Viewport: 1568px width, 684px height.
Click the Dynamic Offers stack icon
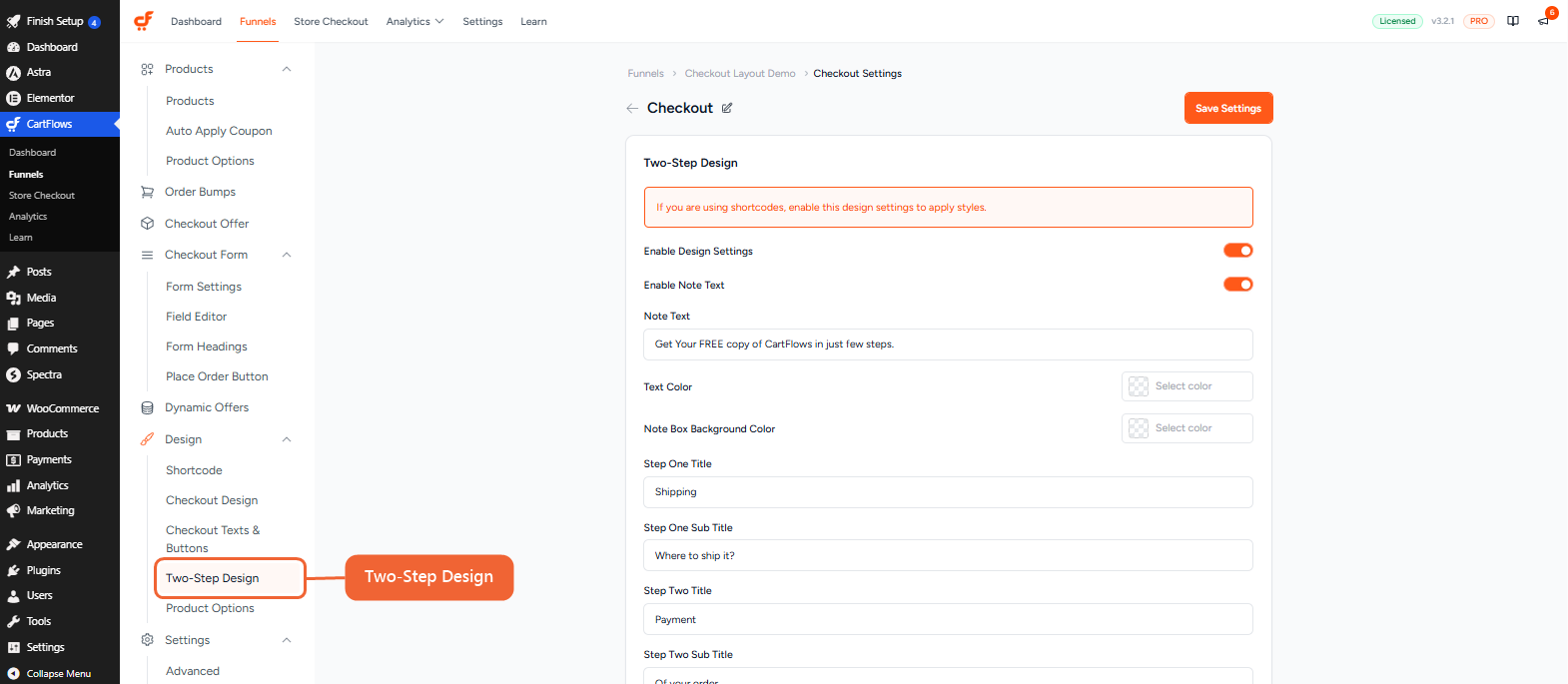[x=147, y=407]
